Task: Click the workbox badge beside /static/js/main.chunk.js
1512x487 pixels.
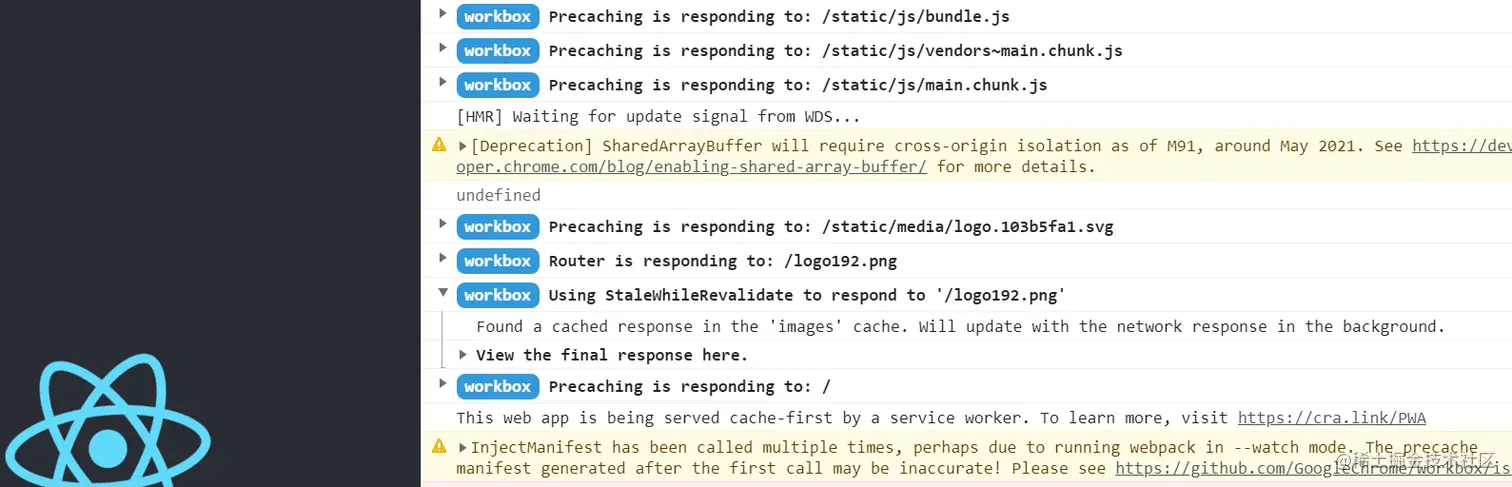Action: pyautogui.click(x=498, y=84)
